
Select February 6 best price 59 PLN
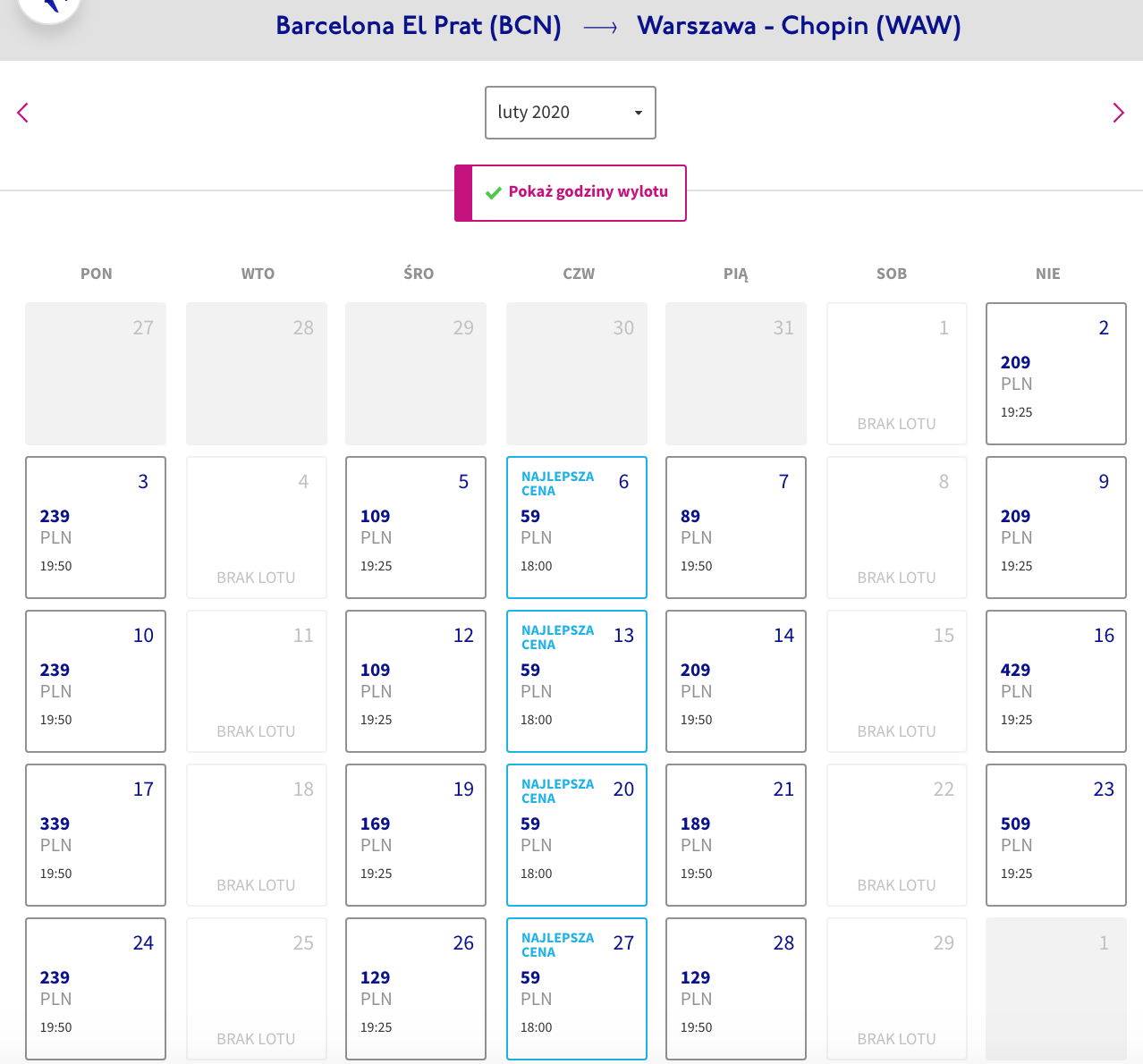tap(577, 528)
